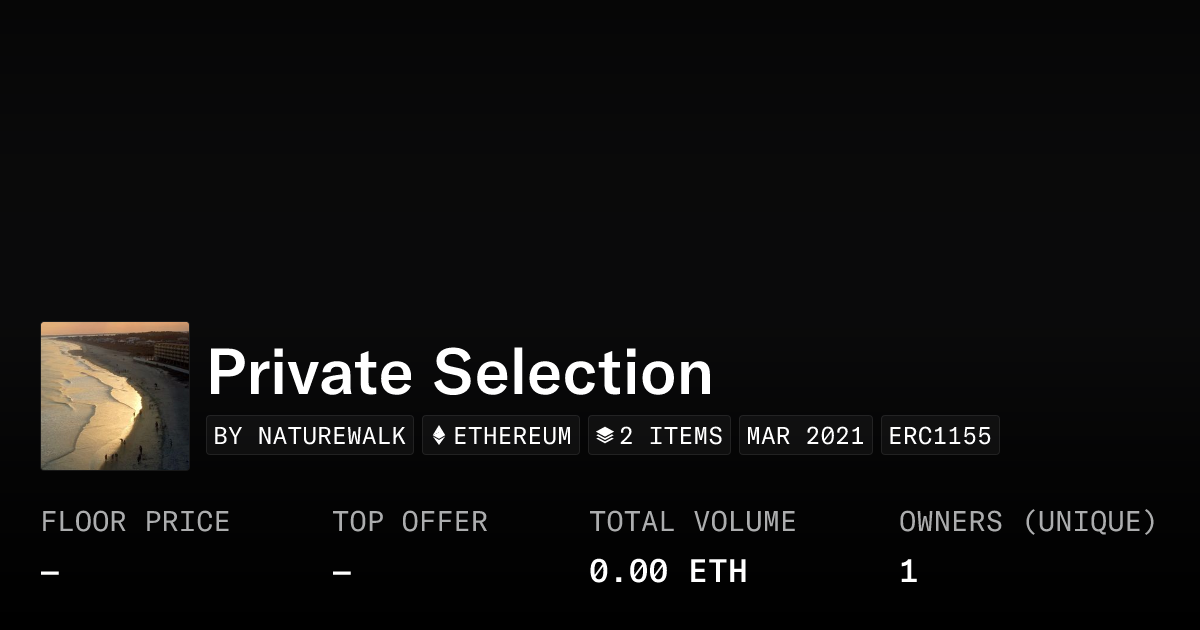The height and width of the screenshot is (630, 1200).
Task: Click the OWNERS label text
Action: [950, 522]
